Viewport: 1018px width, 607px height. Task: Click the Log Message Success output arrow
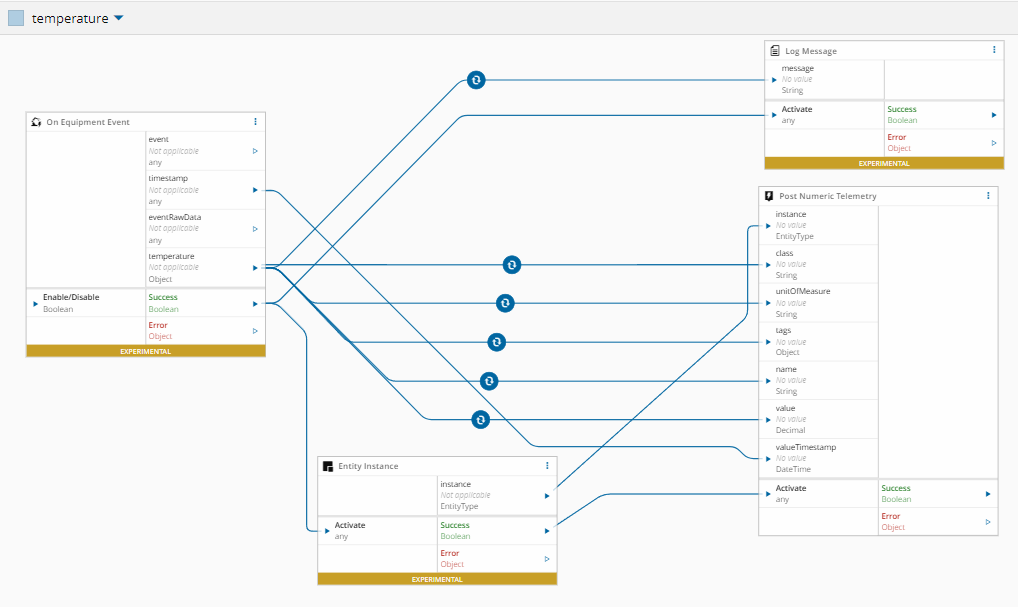click(x=993, y=115)
